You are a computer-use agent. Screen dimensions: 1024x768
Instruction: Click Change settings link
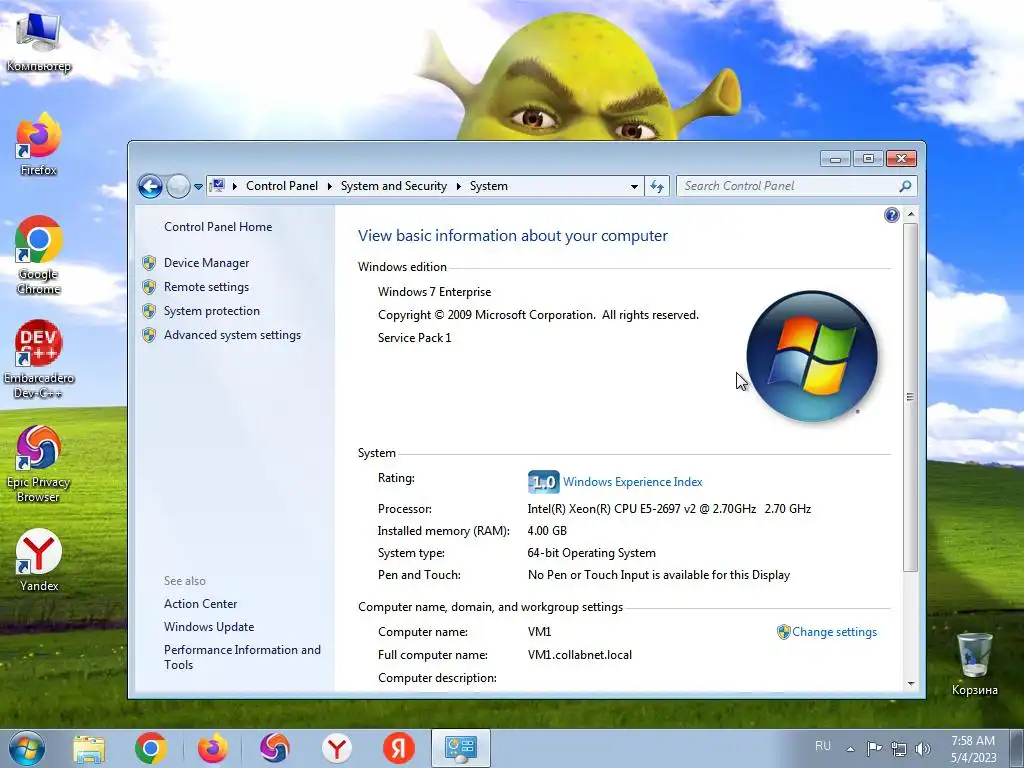835,632
